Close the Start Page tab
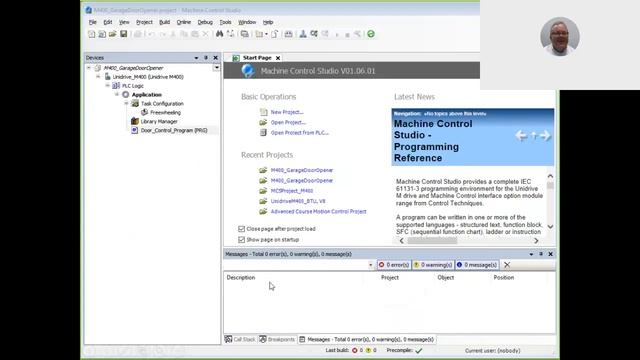Image resolution: width=640 pixels, height=360 pixels. (x=278, y=58)
